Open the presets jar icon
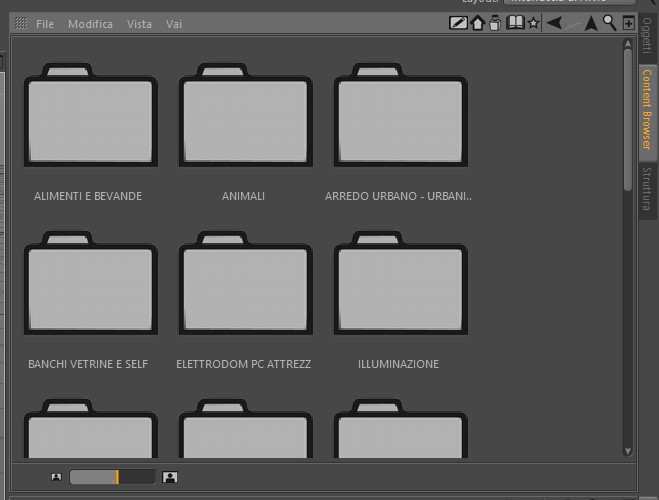Image resolution: width=659 pixels, height=500 pixels. point(496,23)
